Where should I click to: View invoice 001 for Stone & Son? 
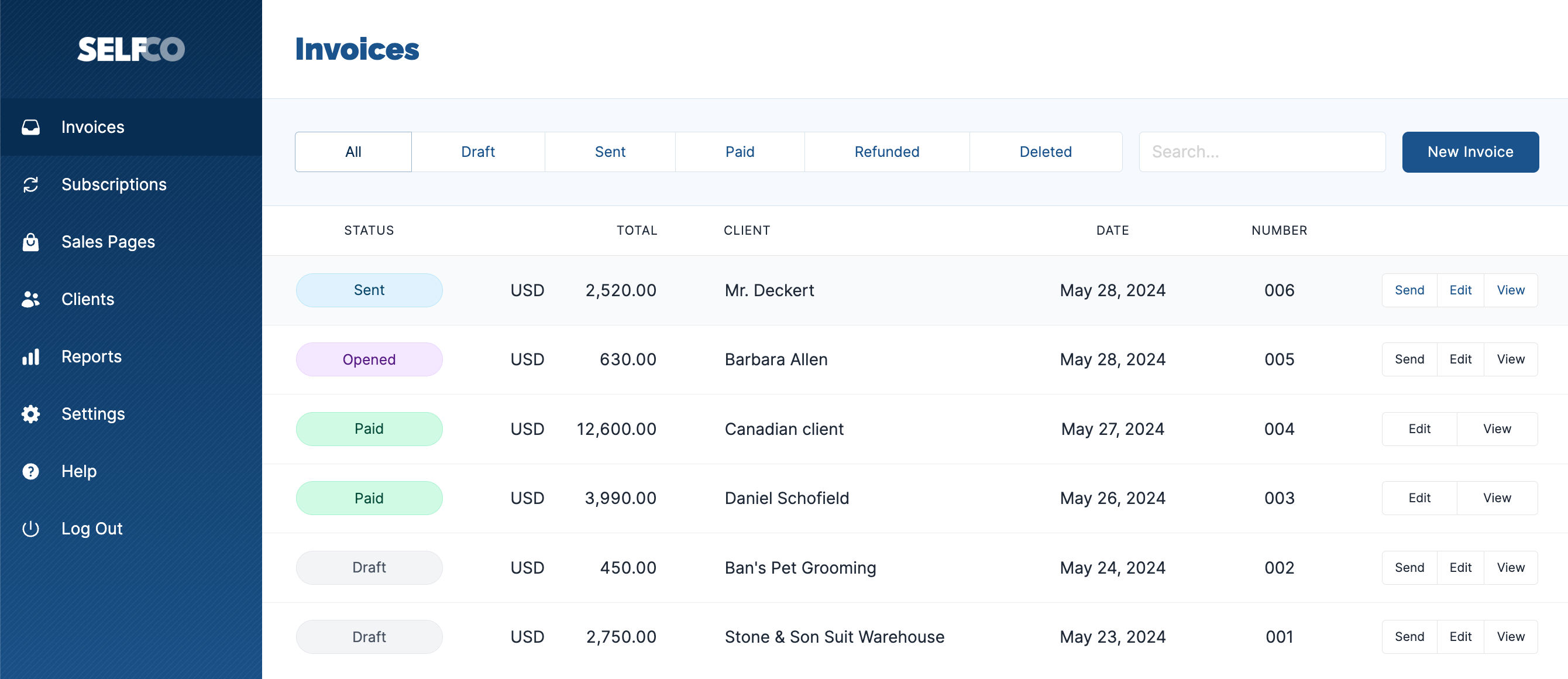pos(1511,637)
